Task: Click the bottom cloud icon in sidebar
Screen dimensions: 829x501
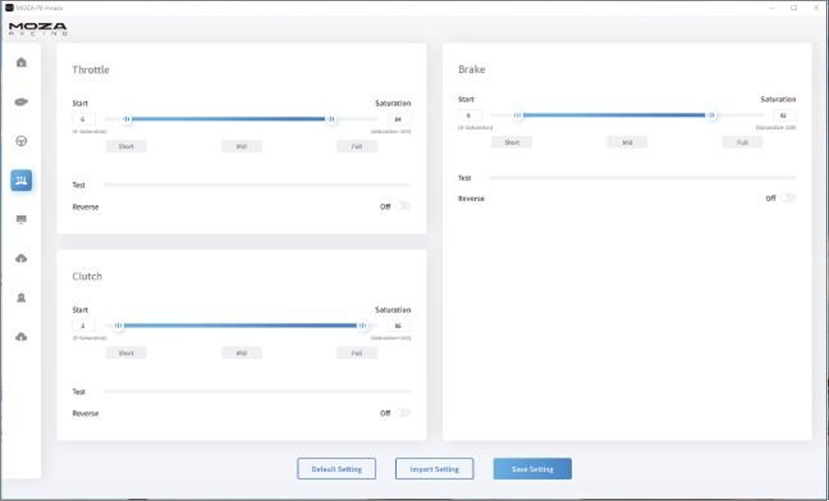Action: (22, 337)
